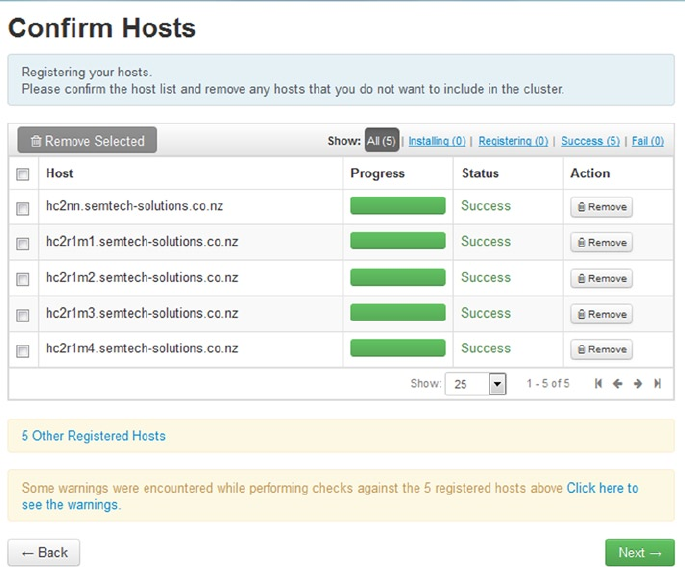Toggle the select-all hosts checkbox in header
This screenshot has width=685, height=567.
coord(23,174)
